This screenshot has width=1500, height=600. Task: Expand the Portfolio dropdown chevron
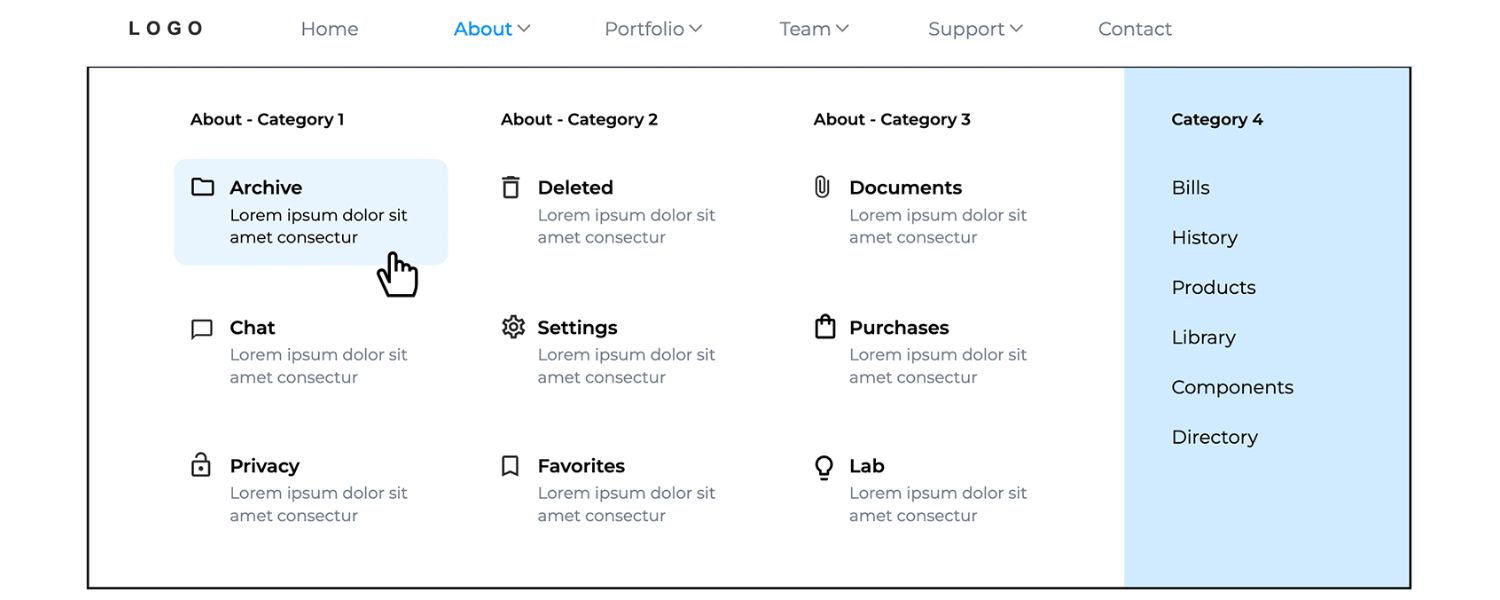(x=696, y=29)
